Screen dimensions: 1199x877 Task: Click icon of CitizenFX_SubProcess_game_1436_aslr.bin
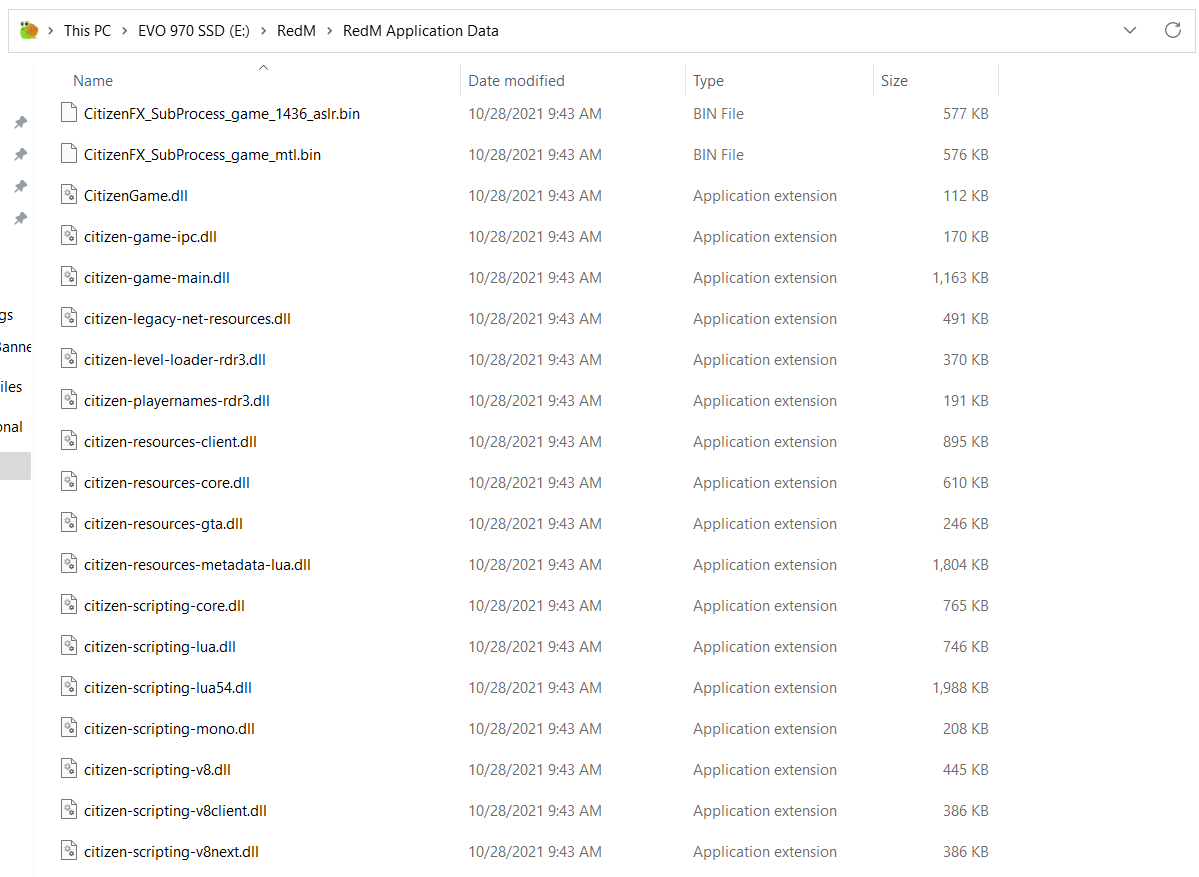click(69, 113)
